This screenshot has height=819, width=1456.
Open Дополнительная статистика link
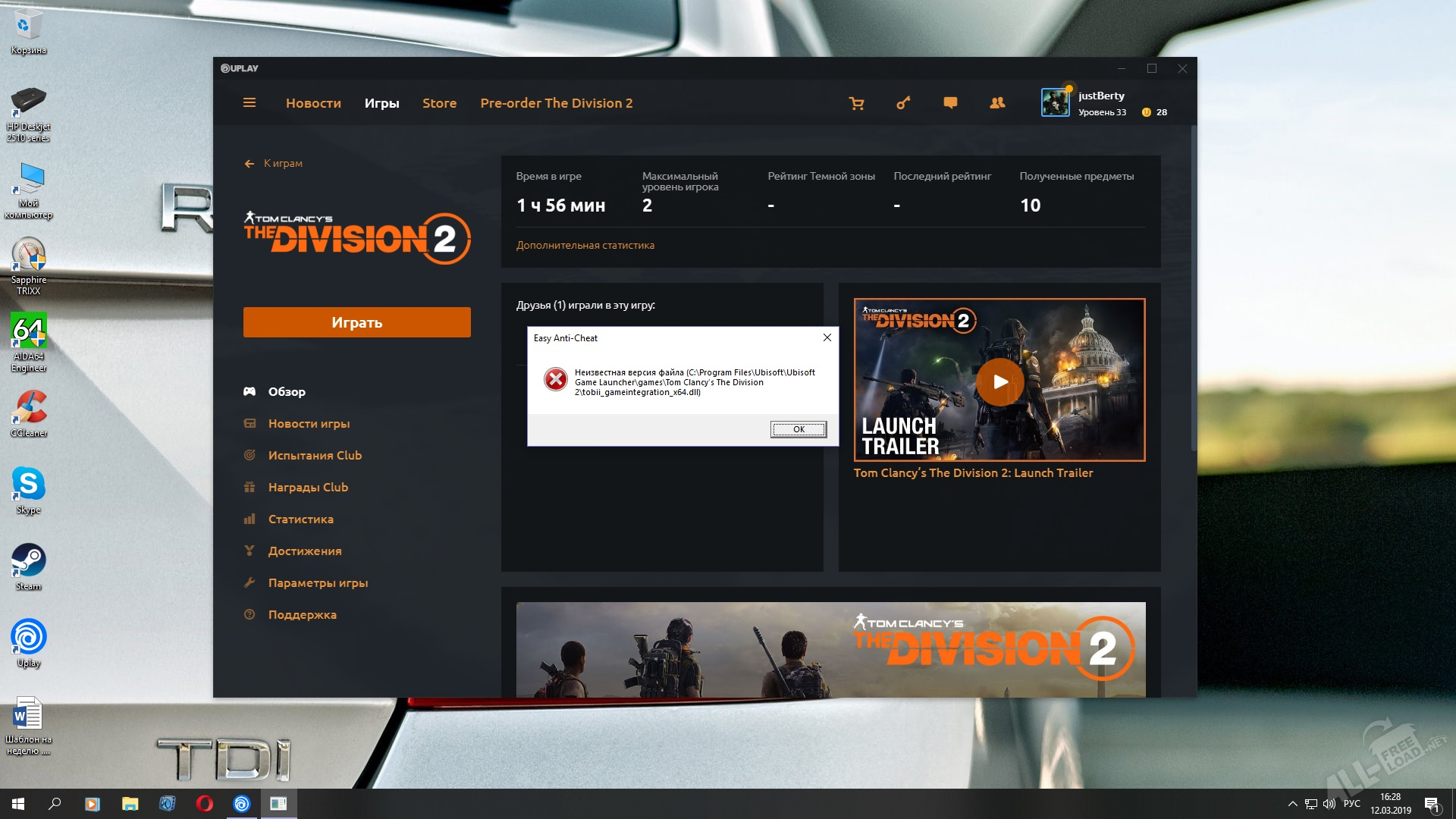(x=585, y=245)
